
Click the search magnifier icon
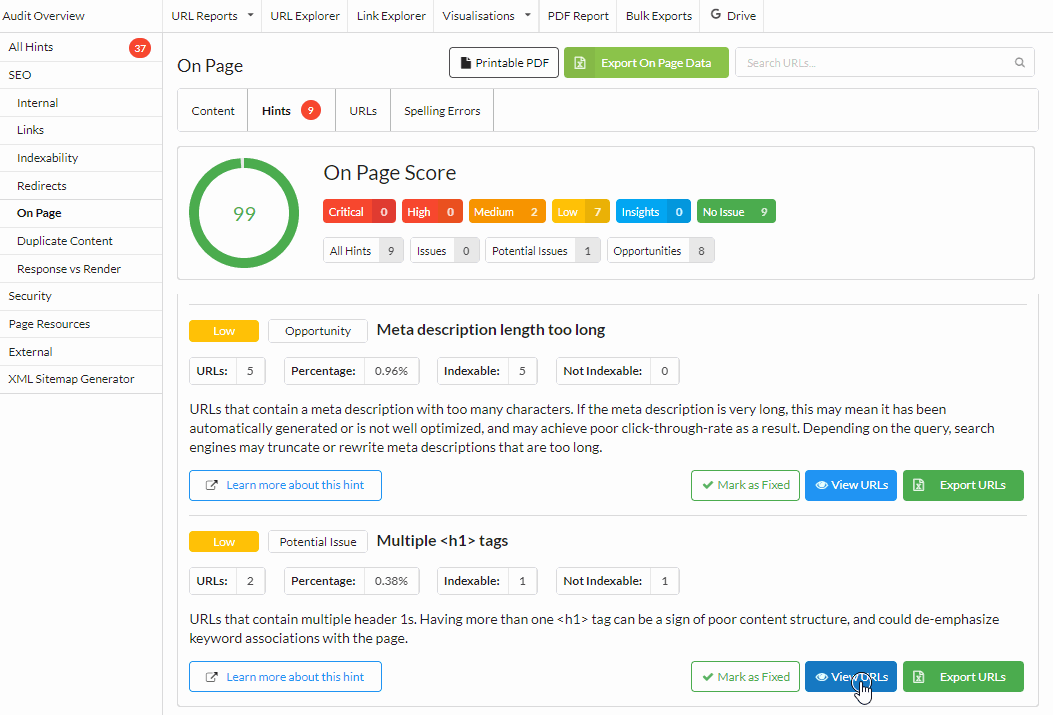tap(1019, 62)
